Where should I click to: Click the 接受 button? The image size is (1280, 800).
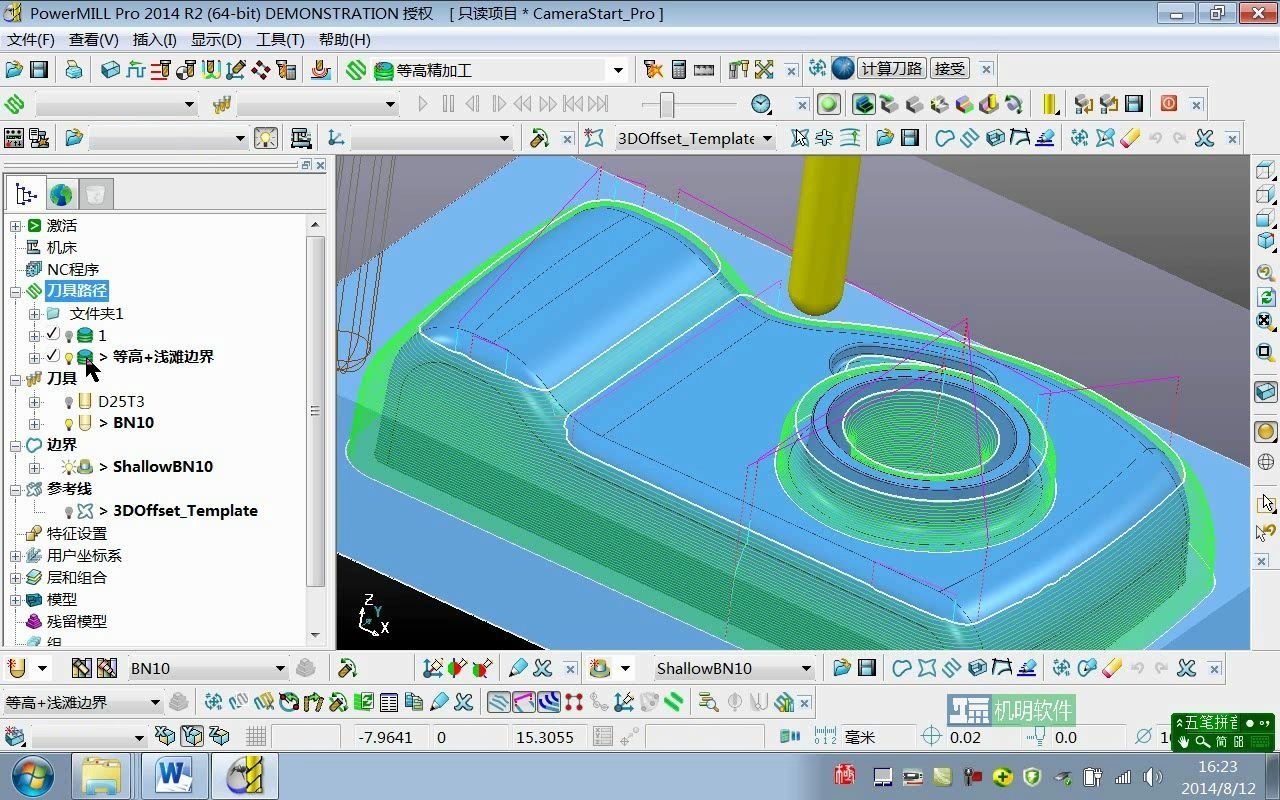[949, 68]
